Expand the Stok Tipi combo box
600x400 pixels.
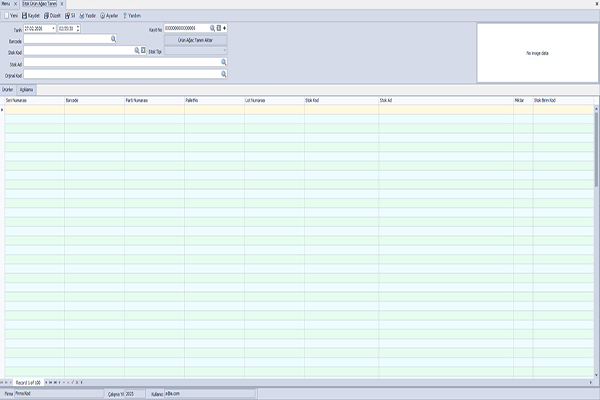(x=223, y=50)
